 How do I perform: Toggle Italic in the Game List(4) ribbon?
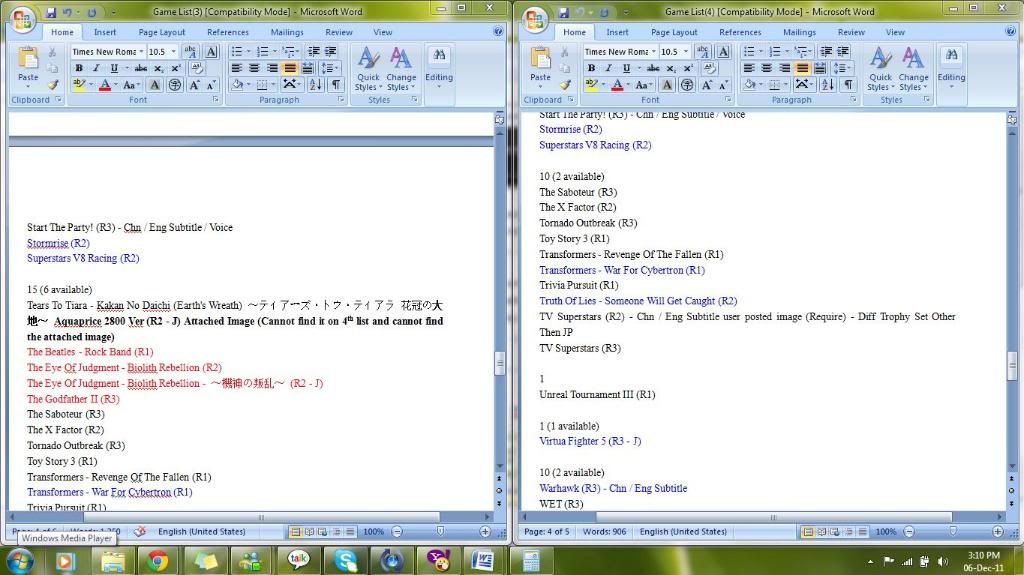(x=608, y=68)
